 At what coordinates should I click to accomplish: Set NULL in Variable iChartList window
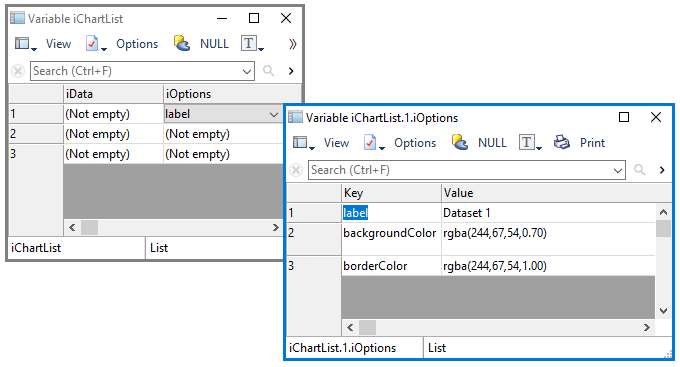coord(214,44)
